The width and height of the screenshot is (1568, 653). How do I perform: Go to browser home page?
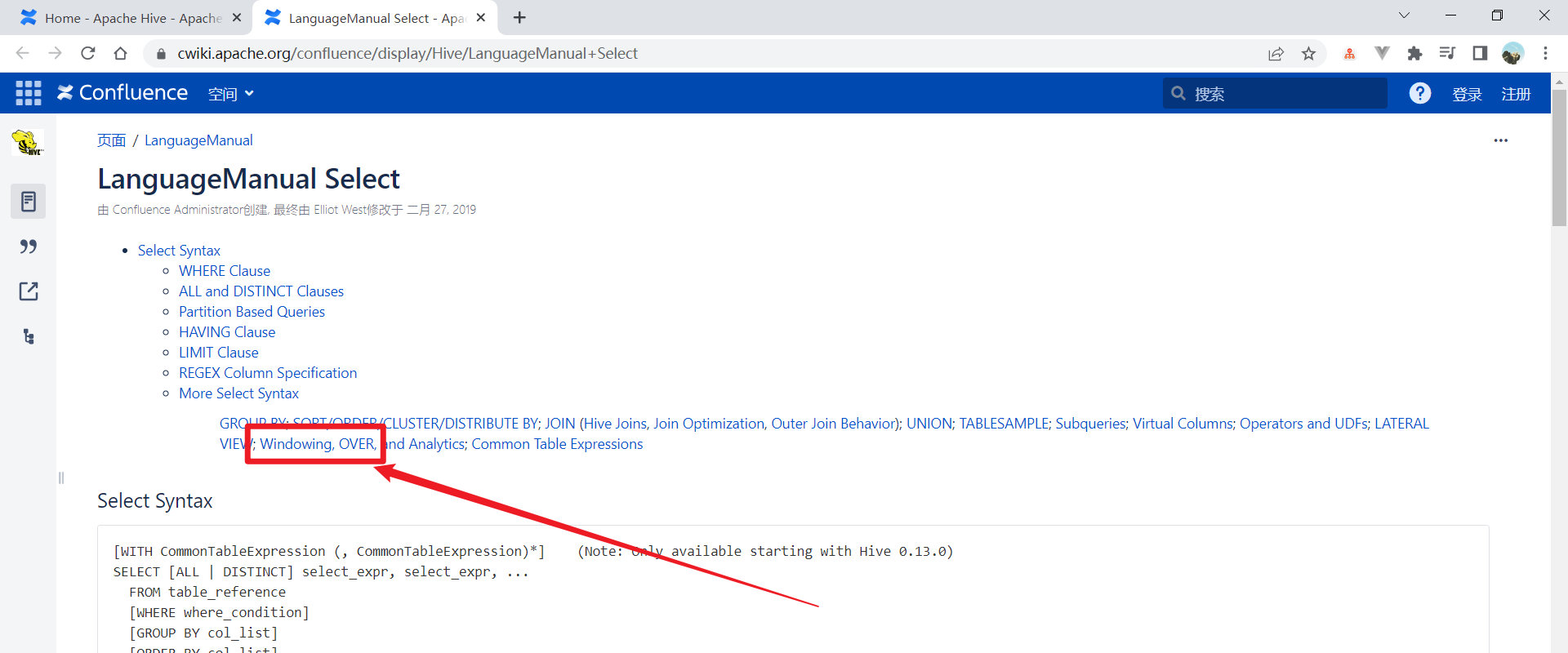click(x=121, y=53)
